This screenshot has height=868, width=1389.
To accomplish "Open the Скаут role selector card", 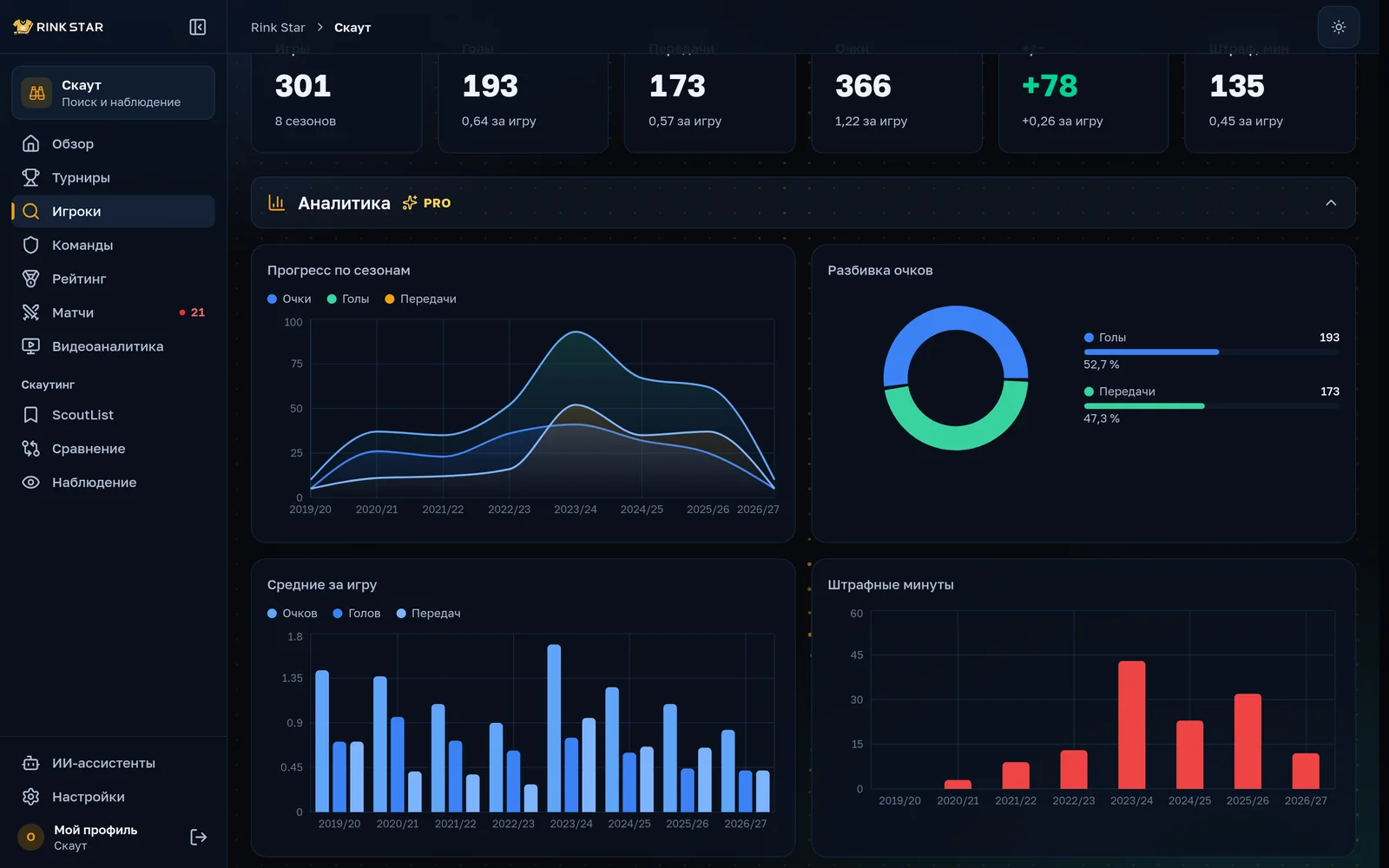I will [x=113, y=93].
